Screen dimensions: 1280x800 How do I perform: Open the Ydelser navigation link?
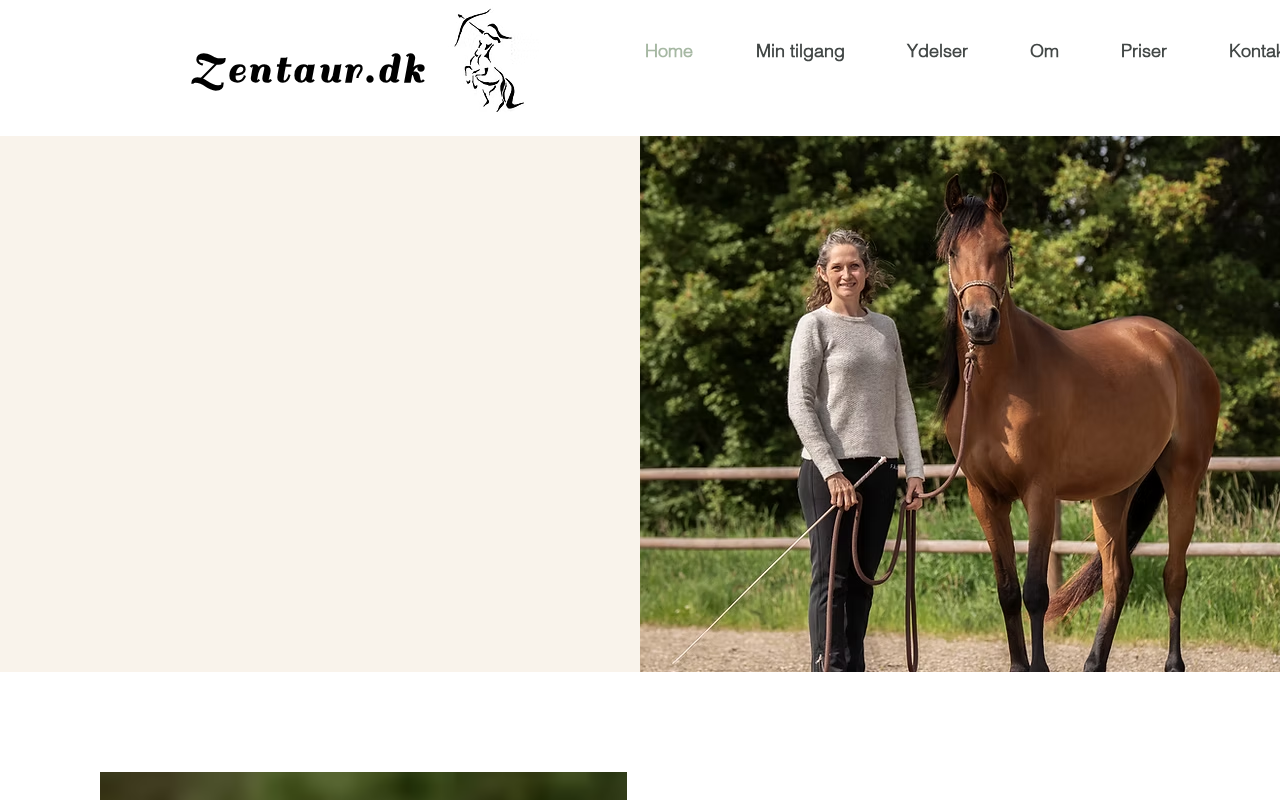pos(937,51)
